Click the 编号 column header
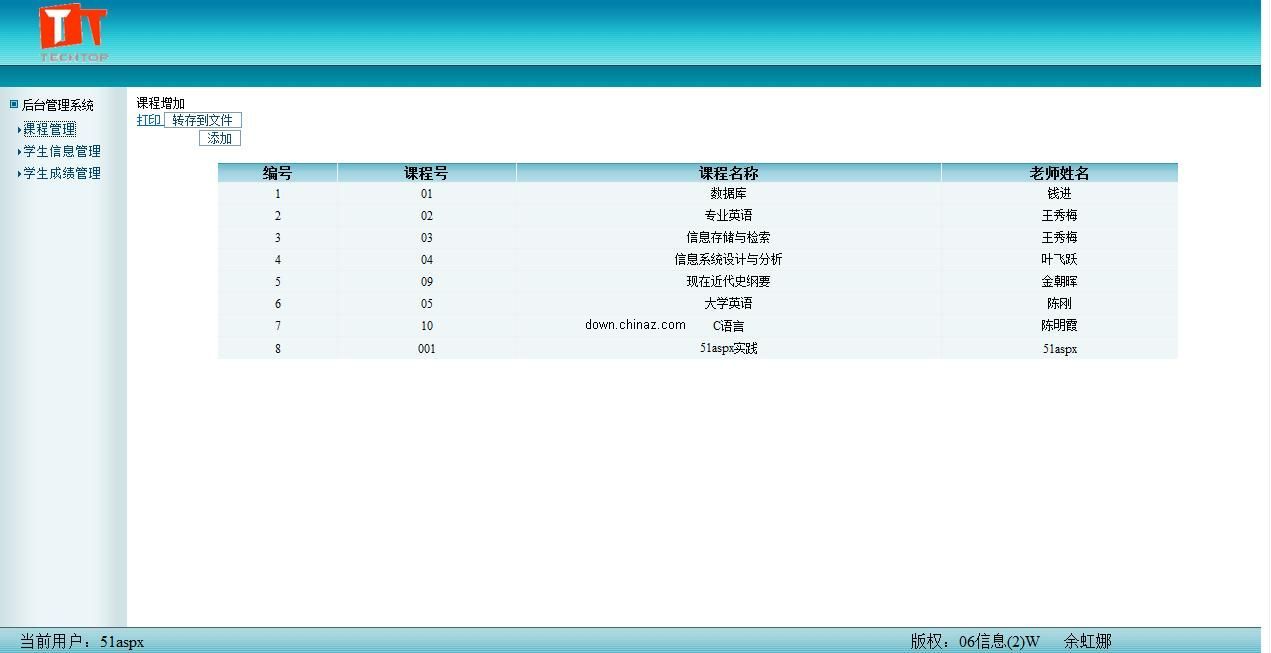This screenshot has width=1271, height=653. pyautogui.click(x=278, y=173)
